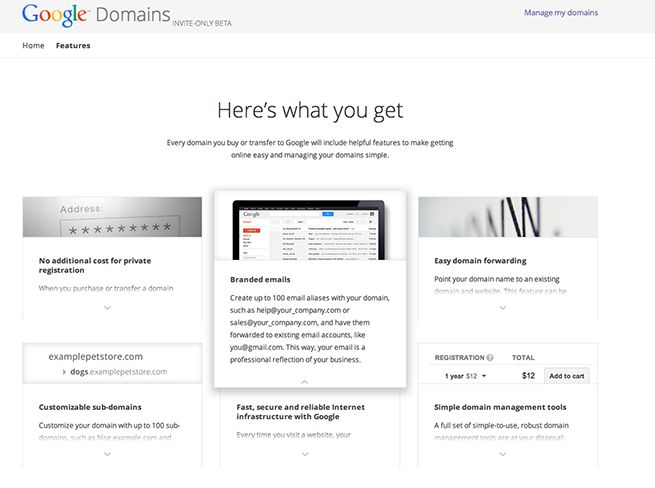Viewport: 655px width, 488px height.
Task: Click the Simple domain management tools heading
Action: tap(500, 407)
